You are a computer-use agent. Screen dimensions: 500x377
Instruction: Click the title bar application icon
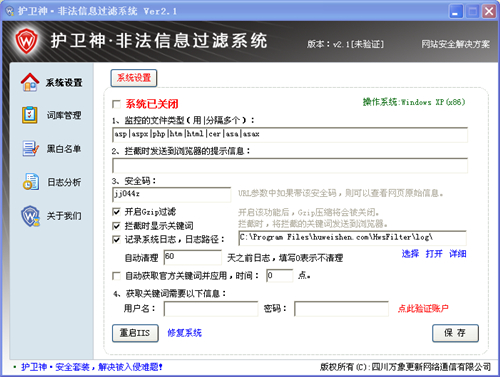(x=10, y=11)
